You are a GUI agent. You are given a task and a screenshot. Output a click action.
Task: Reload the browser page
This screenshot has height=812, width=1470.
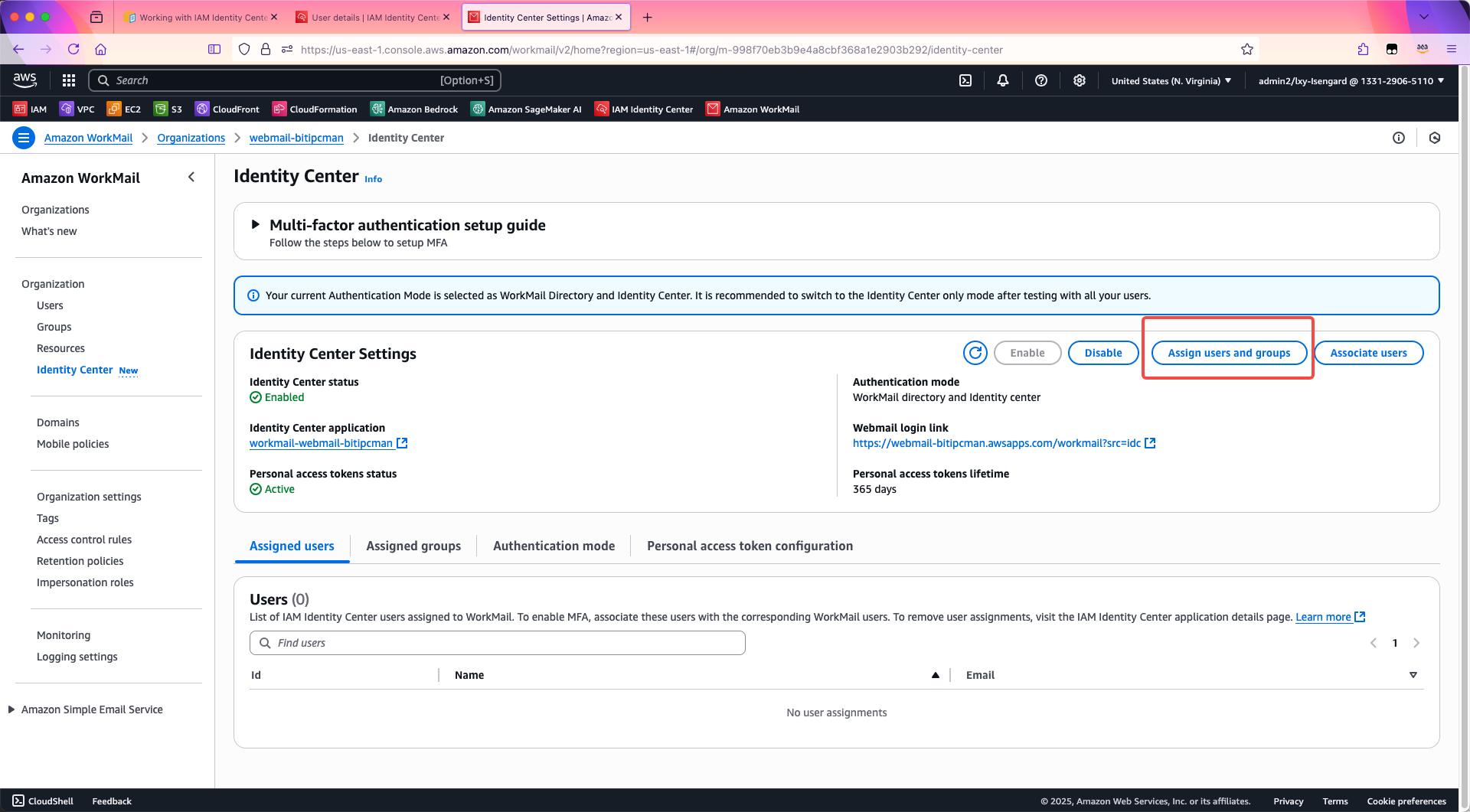pos(73,49)
